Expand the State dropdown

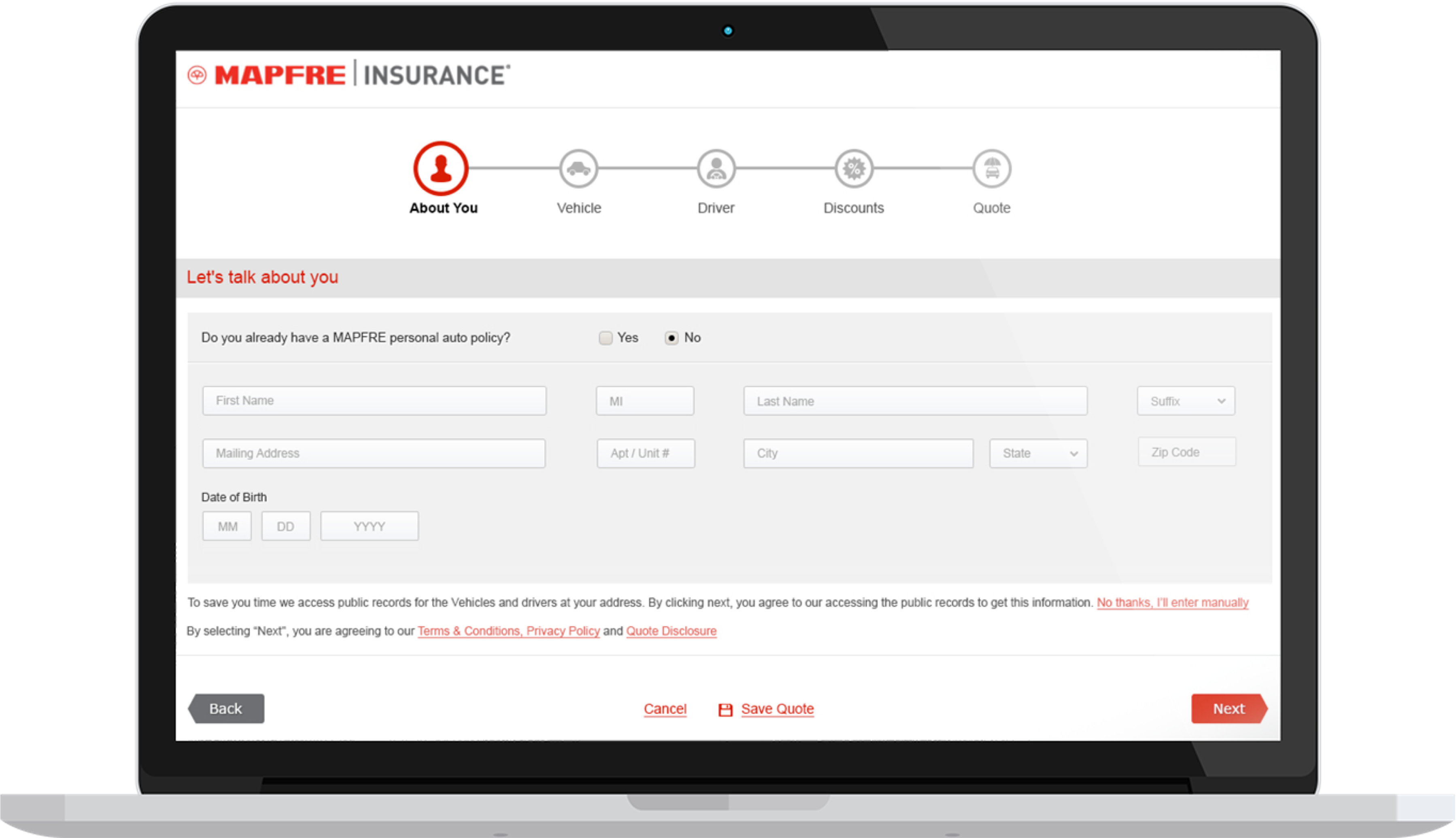(x=1039, y=454)
